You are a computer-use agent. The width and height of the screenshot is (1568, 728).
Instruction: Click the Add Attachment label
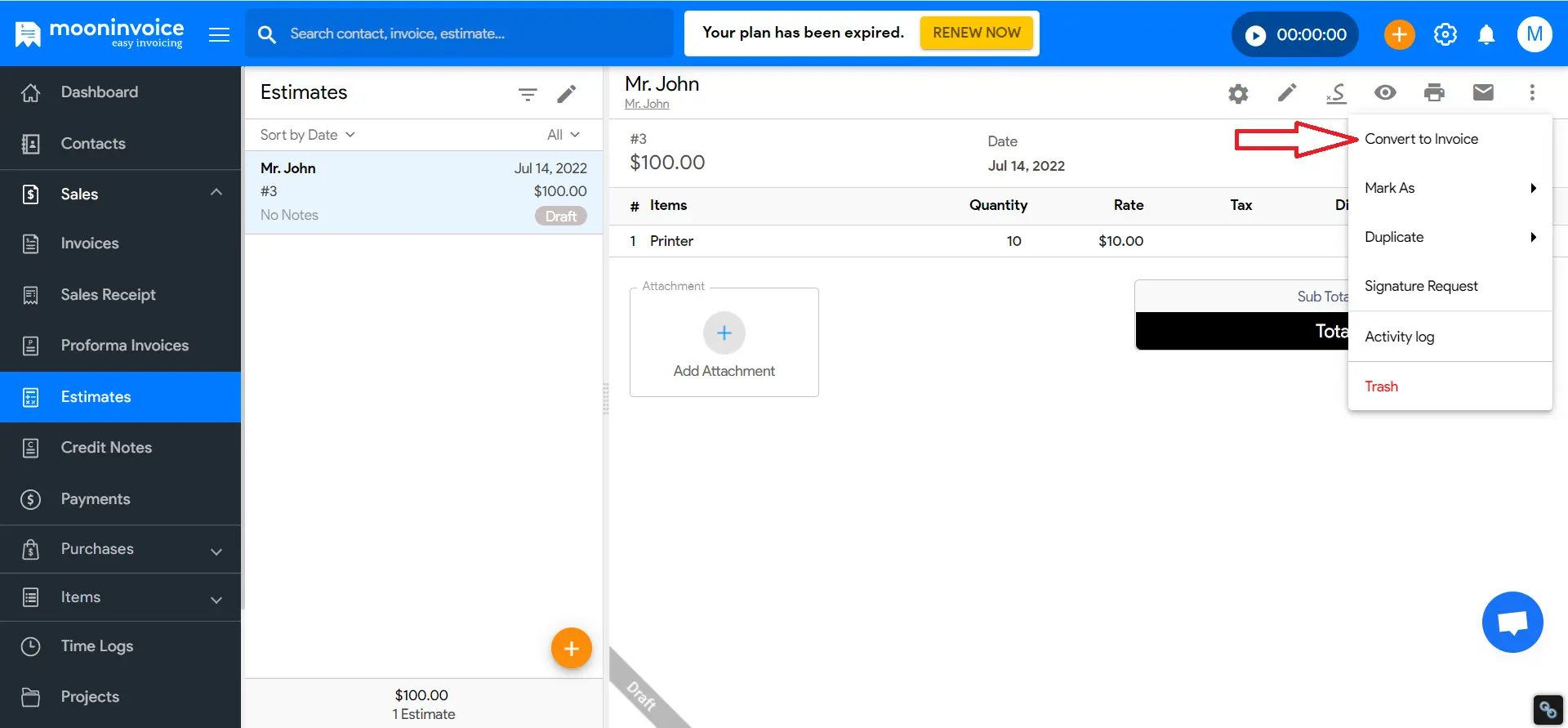click(x=724, y=371)
